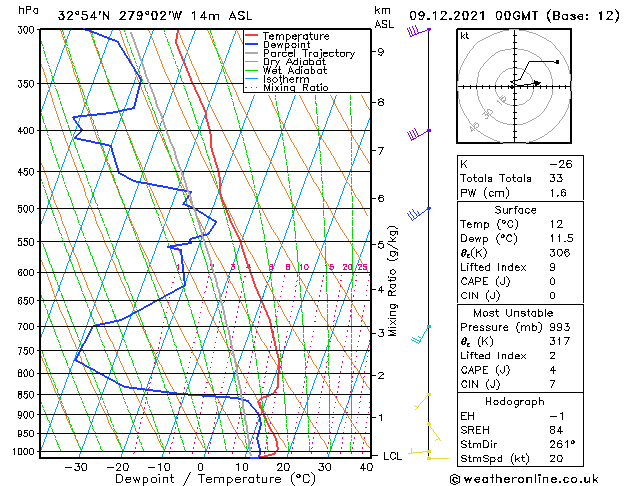Click the black square hodograph endpoint marker

557,62
